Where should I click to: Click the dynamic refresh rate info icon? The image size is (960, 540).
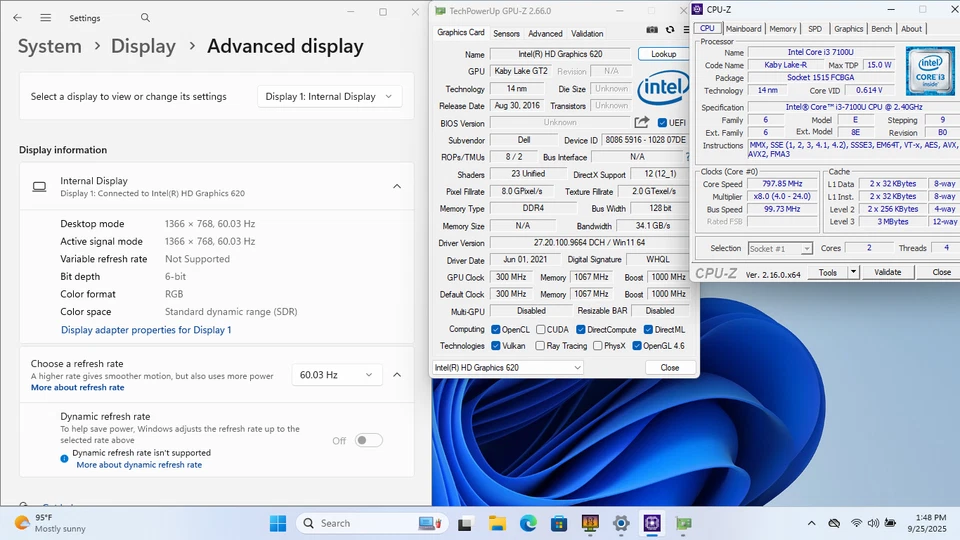click(64, 459)
